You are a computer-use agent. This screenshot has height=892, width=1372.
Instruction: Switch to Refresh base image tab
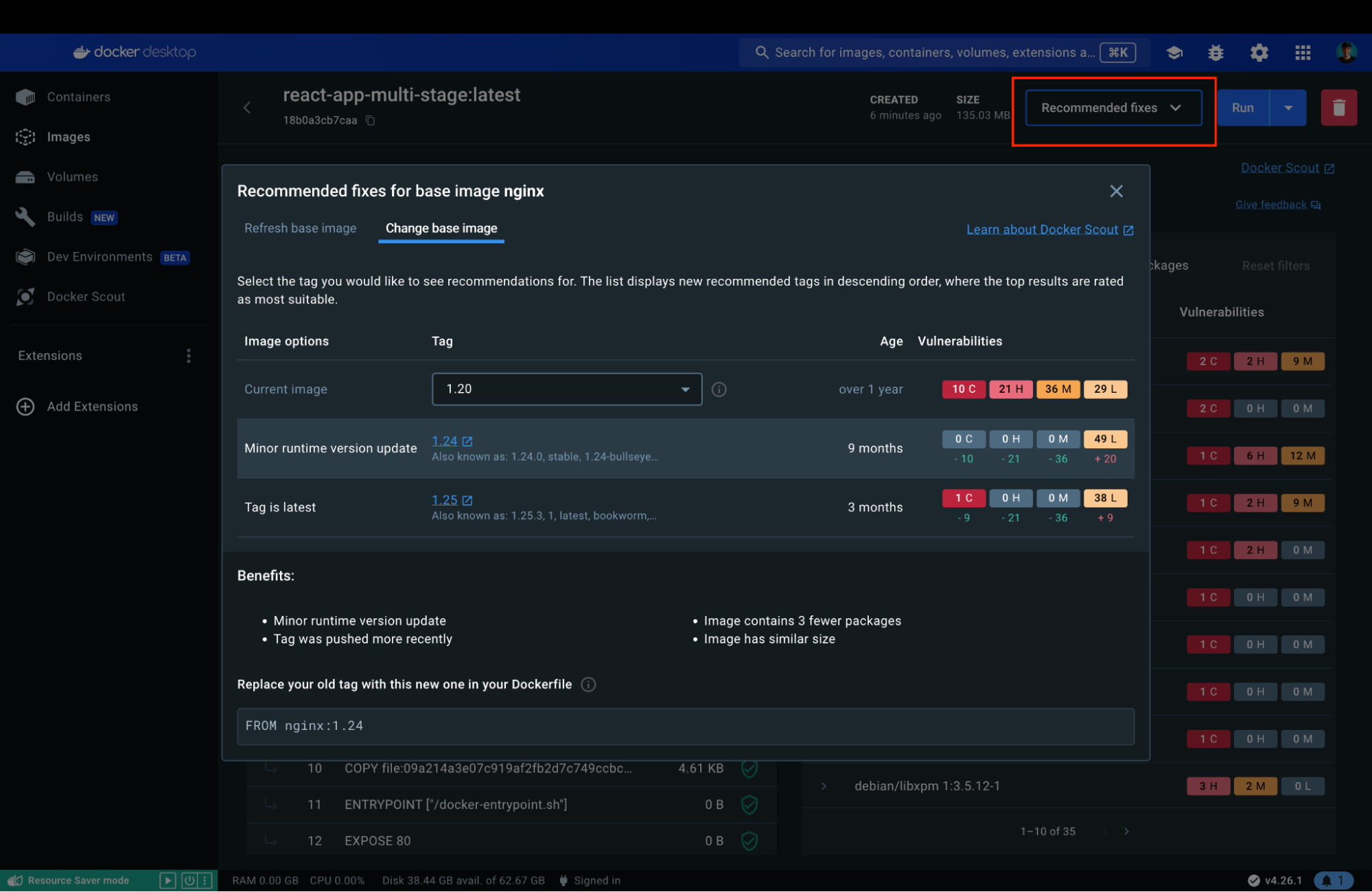[x=300, y=228]
